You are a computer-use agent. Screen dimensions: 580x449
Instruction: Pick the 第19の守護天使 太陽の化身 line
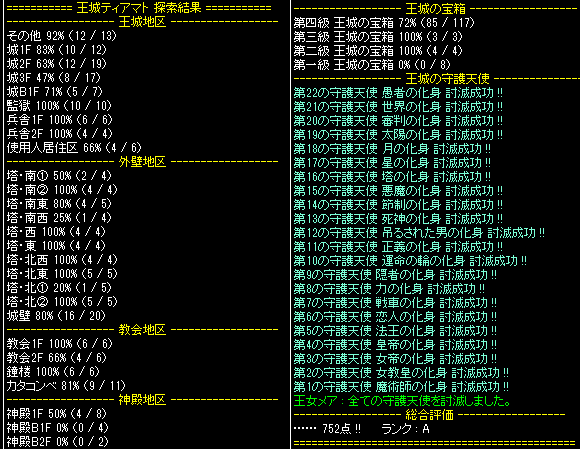coord(398,135)
